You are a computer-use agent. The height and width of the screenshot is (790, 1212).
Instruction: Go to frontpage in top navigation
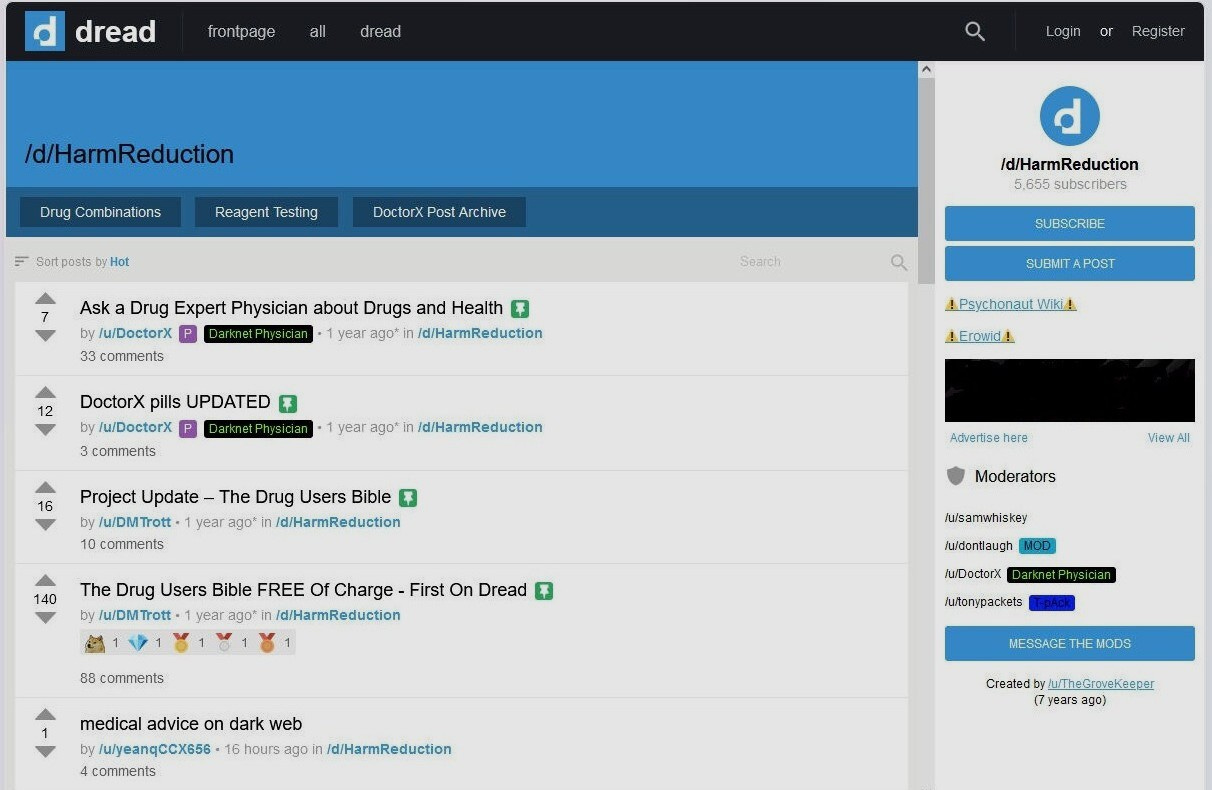pyautogui.click(x=241, y=31)
